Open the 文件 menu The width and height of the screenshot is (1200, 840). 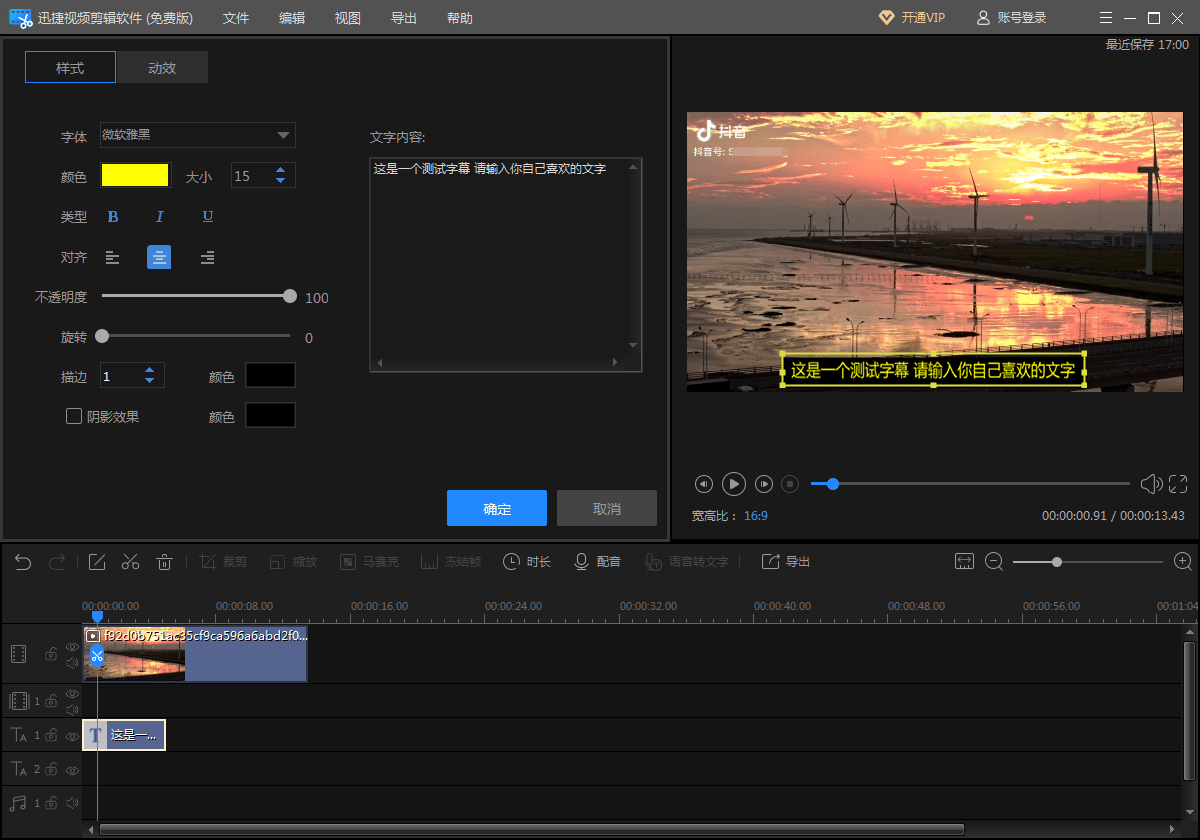236,18
